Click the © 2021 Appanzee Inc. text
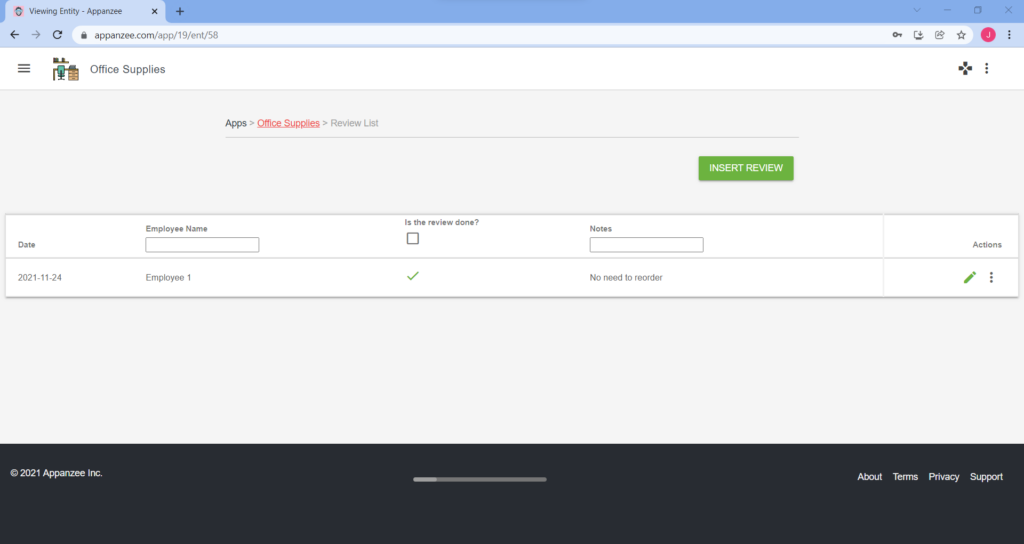 [x=57, y=473]
